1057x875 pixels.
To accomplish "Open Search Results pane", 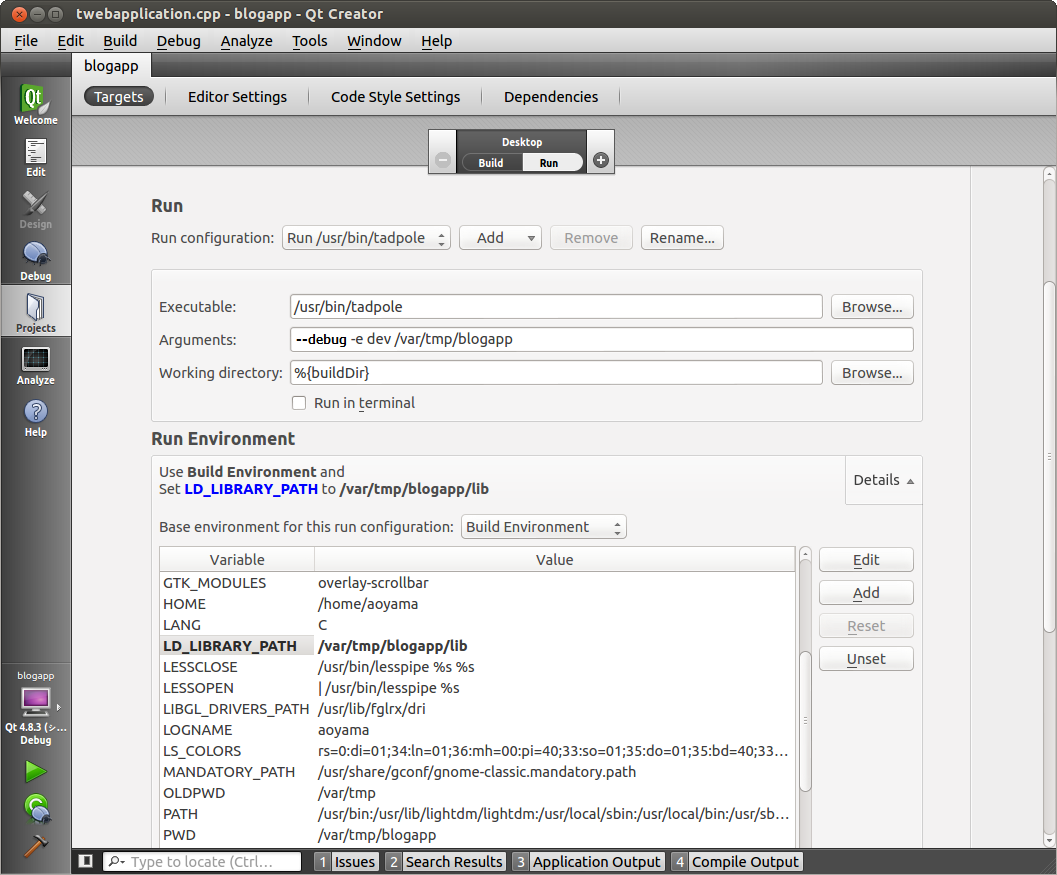I will (x=445, y=862).
